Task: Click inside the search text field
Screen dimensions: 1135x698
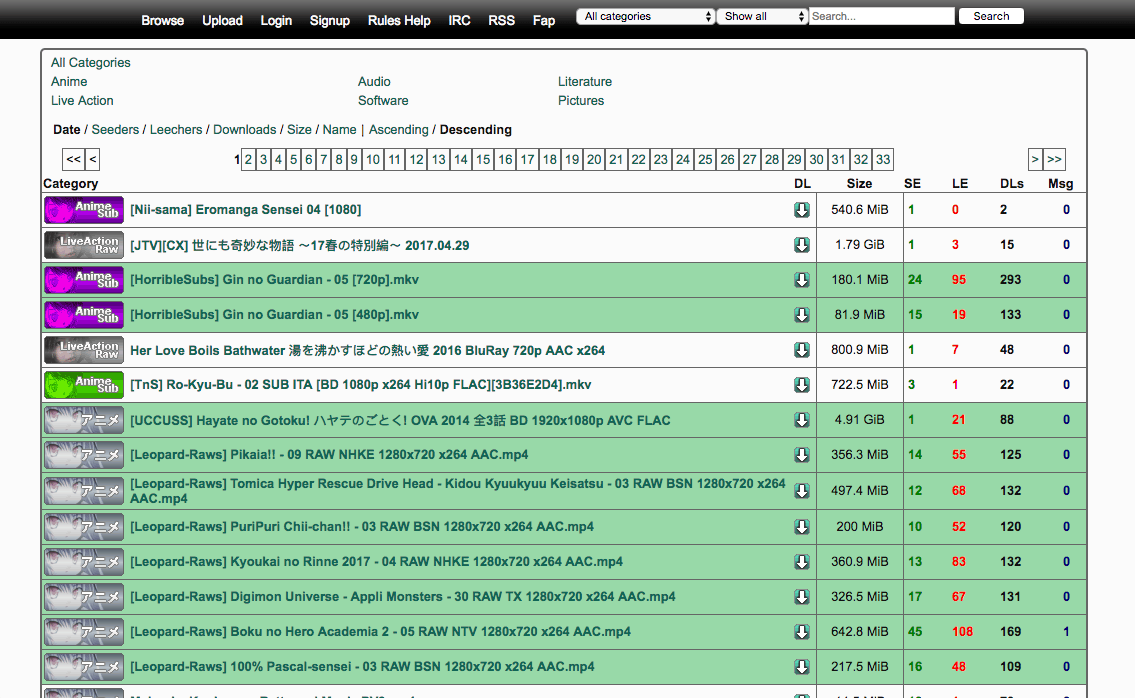Action: point(881,16)
